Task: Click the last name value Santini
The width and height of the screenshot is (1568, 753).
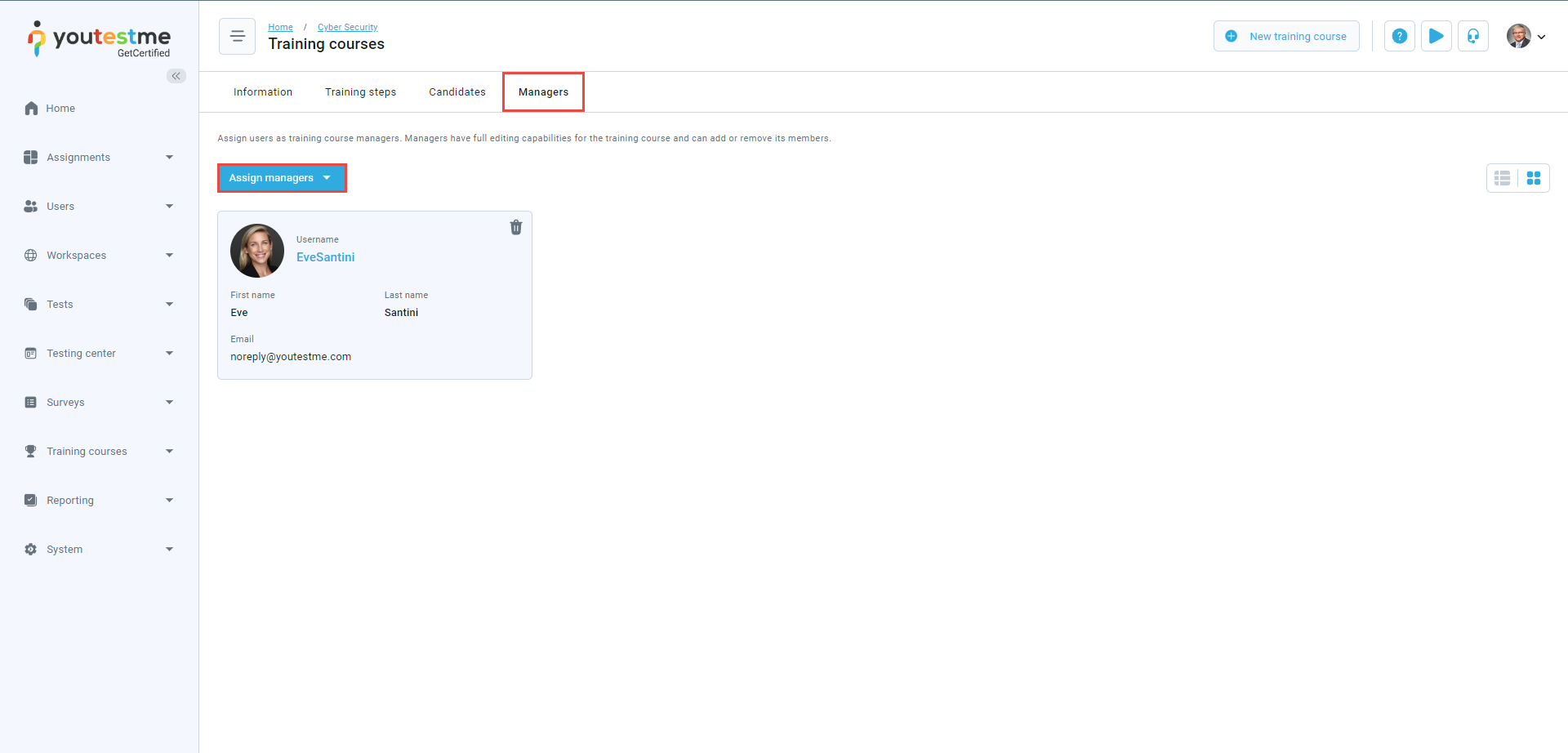Action: click(401, 313)
